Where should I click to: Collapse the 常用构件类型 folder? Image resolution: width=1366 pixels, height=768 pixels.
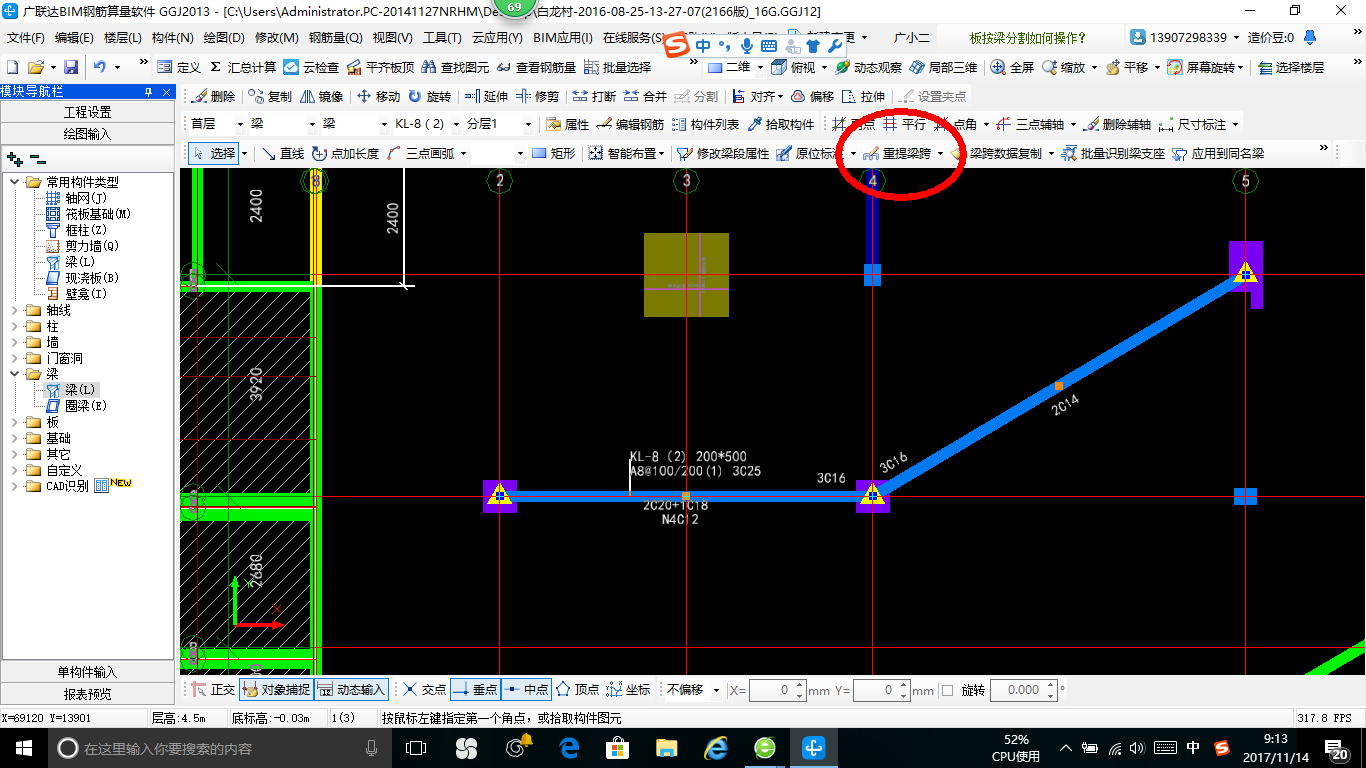(x=15, y=182)
